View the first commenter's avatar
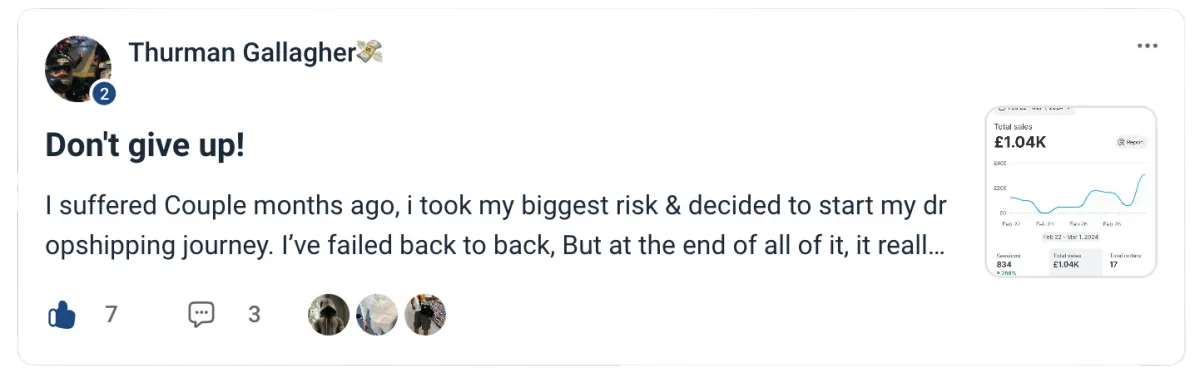1200x377 pixels. click(329, 315)
